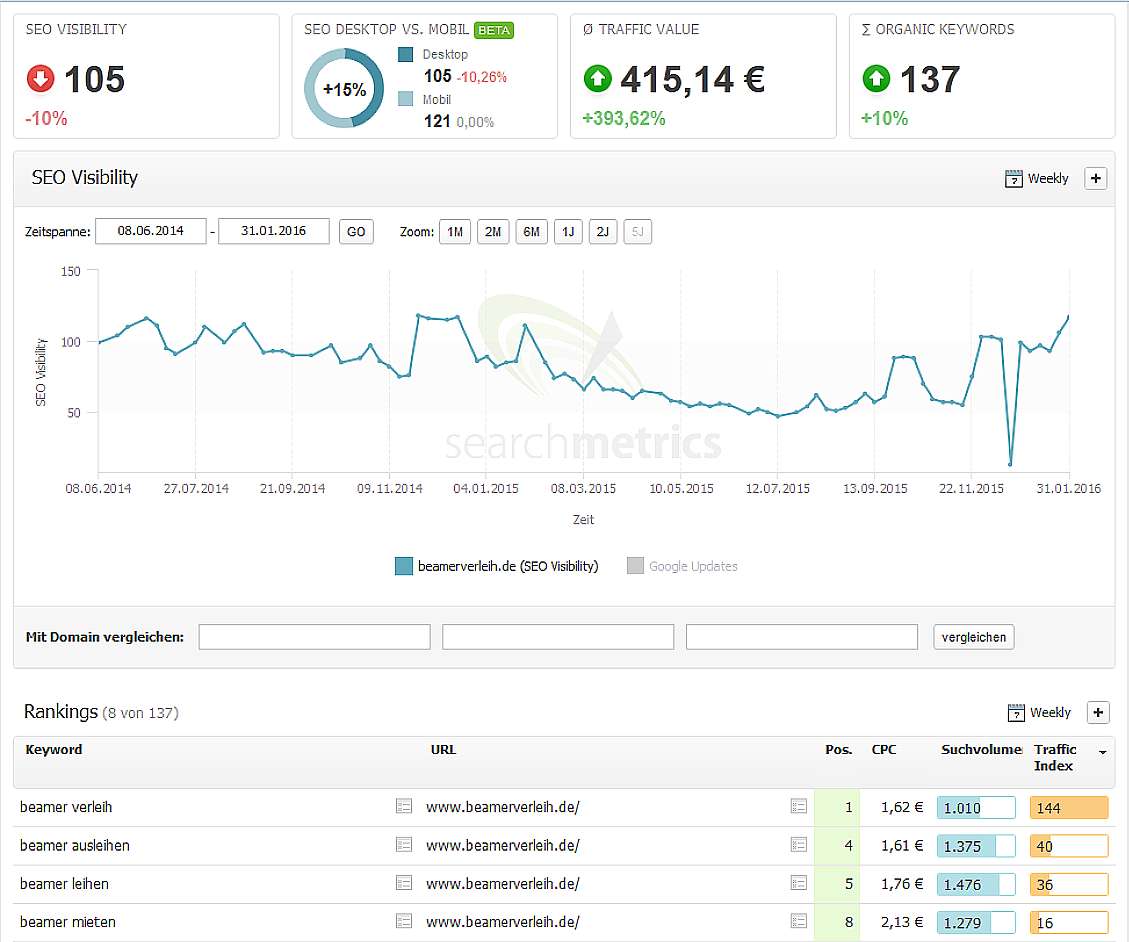Click Traffic Index bar showing 40
Viewport: 1129px width, 942px height.
coord(1069,845)
